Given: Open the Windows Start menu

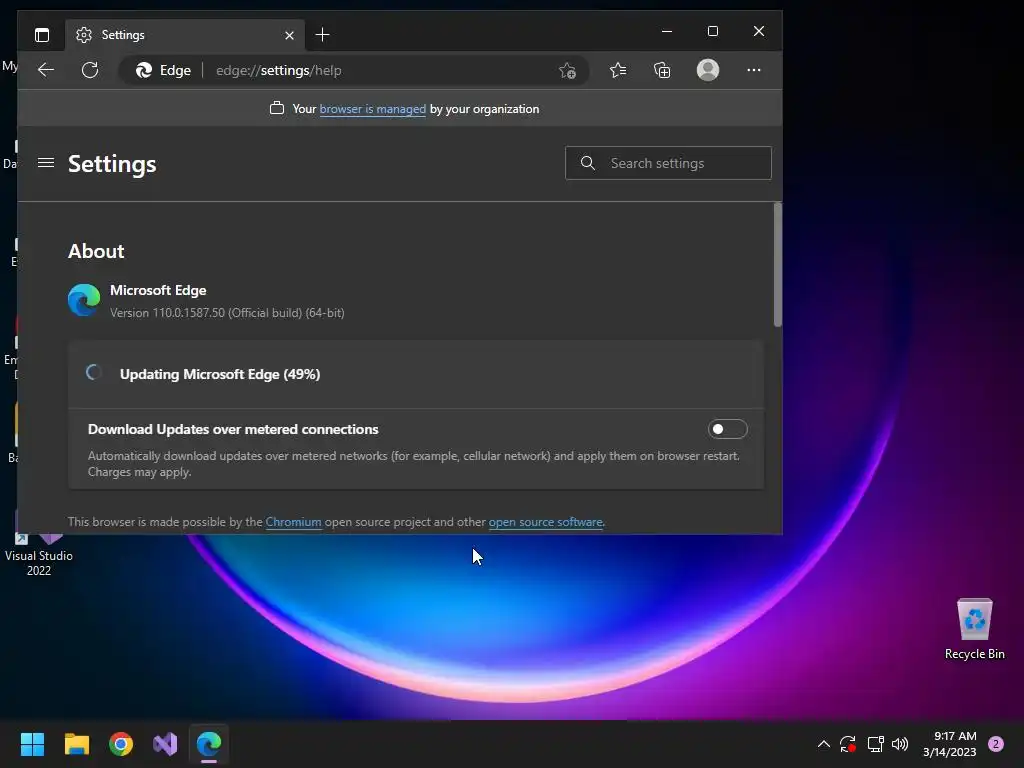Looking at the screenshot, I should point(32,744).
